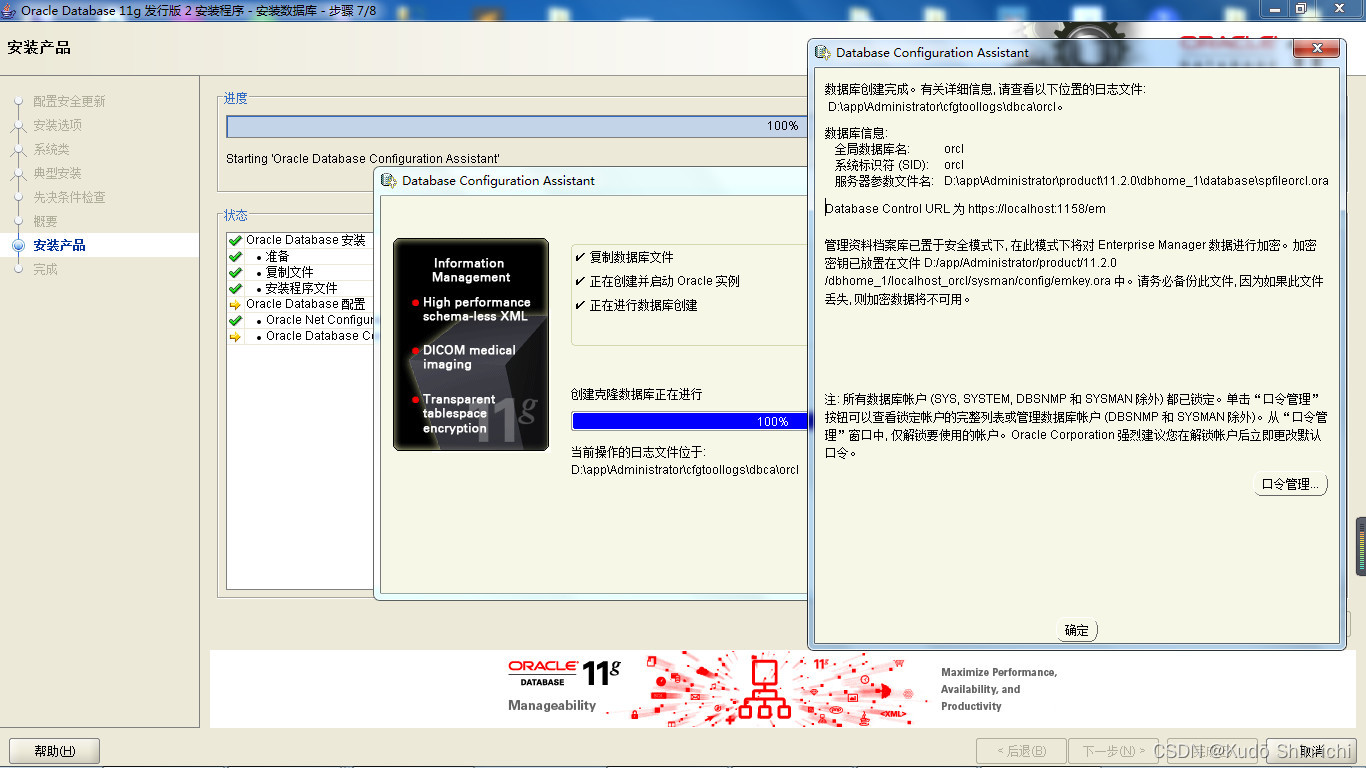Click the 全局数据库名 orcl value
The height and width of the screenshot is (768, 1366).
point(954,149)
